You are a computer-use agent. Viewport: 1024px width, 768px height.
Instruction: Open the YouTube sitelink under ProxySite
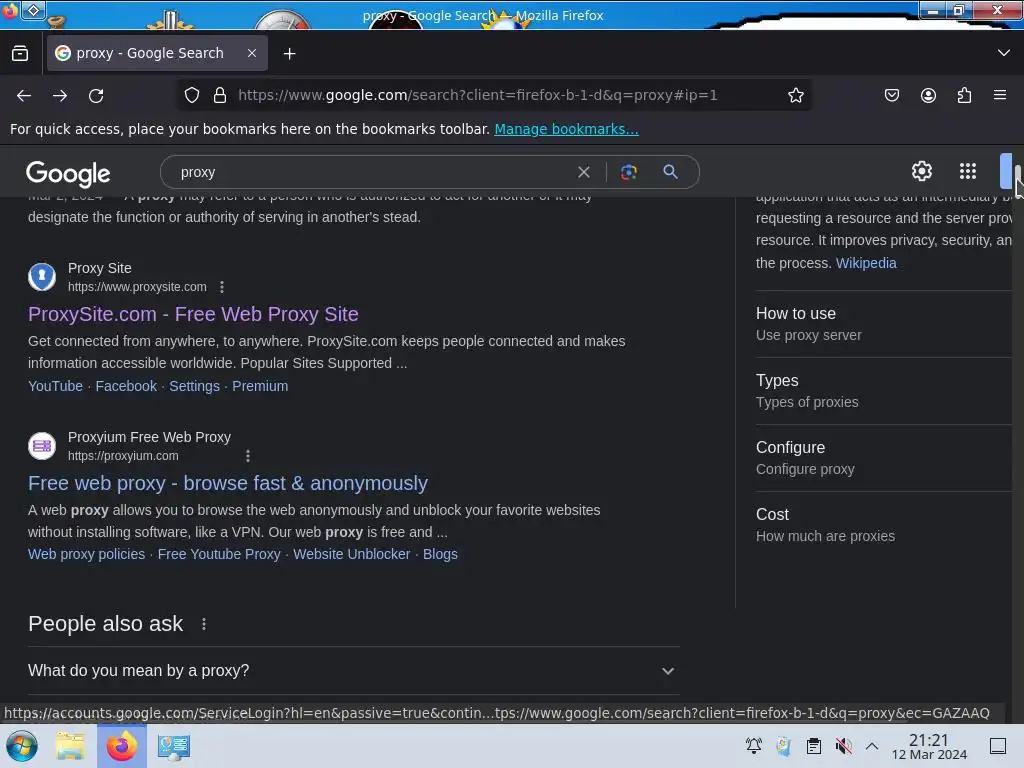[x=56, y=386]
